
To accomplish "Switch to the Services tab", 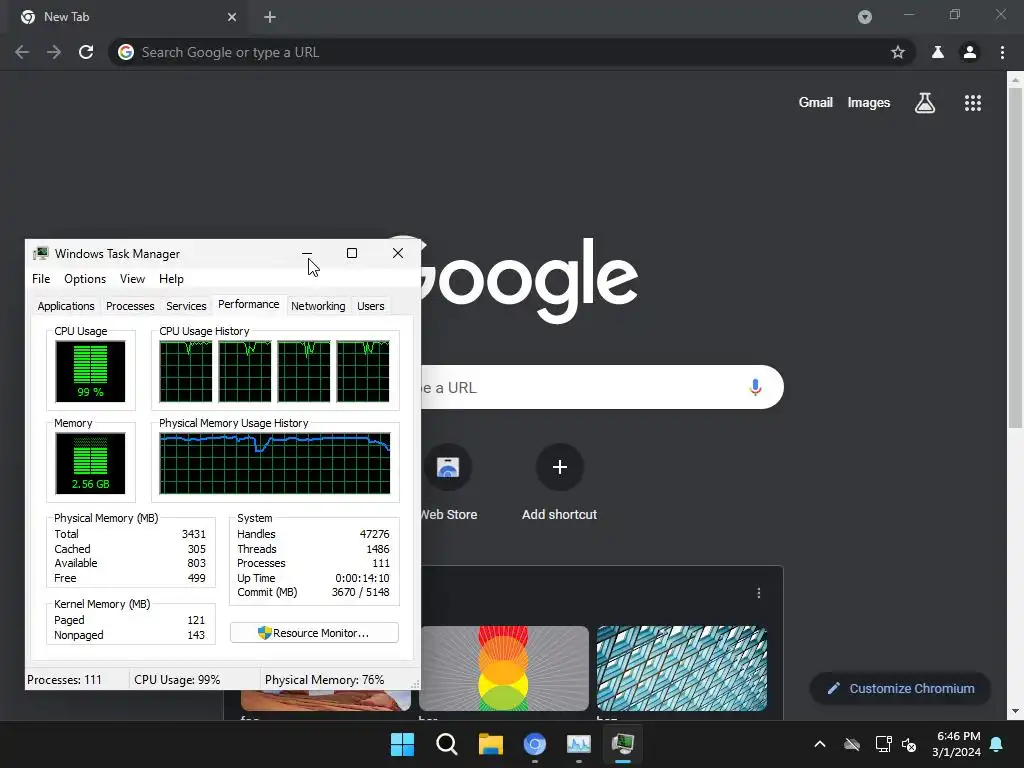I will pos(186,306).
